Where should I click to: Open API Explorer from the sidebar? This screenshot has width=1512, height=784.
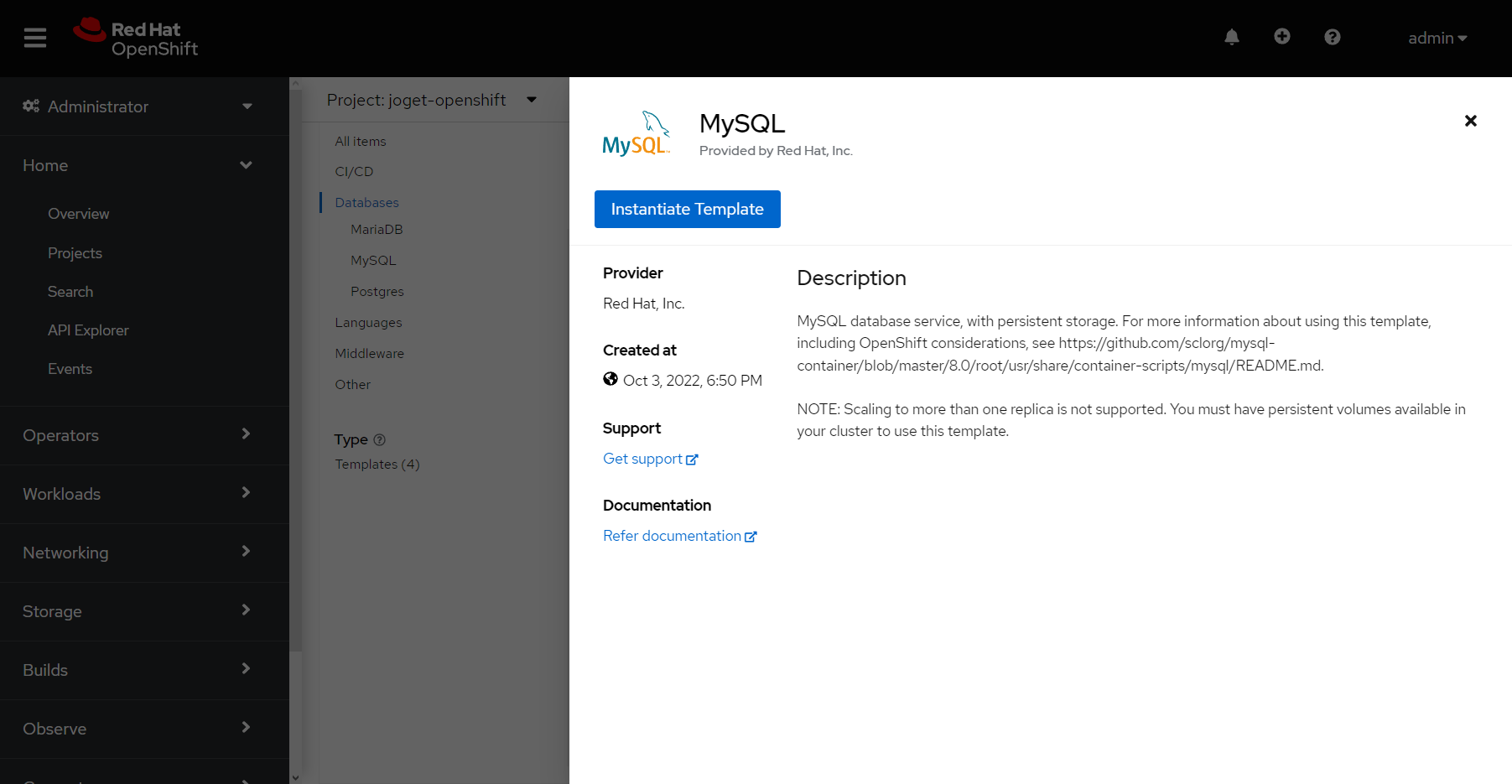tap(88, 330)
